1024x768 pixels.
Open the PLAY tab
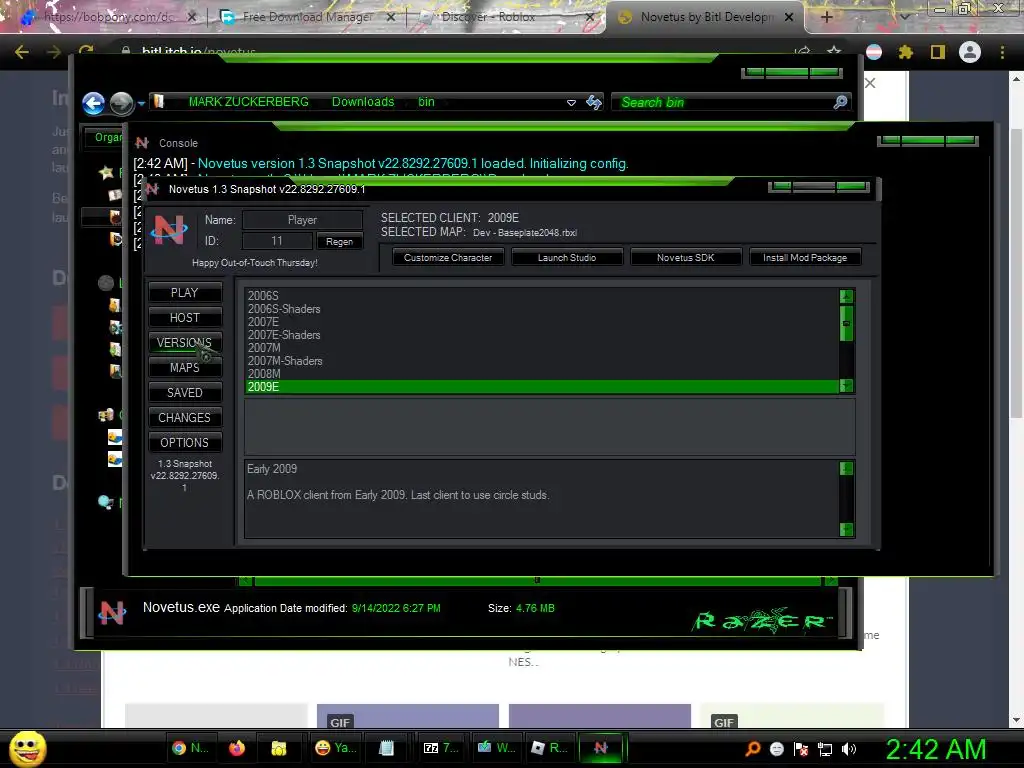[x=185, y=293]
